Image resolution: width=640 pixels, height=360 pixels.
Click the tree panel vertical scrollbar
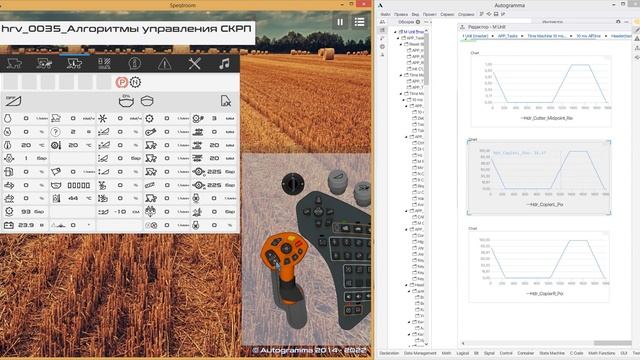426,59
